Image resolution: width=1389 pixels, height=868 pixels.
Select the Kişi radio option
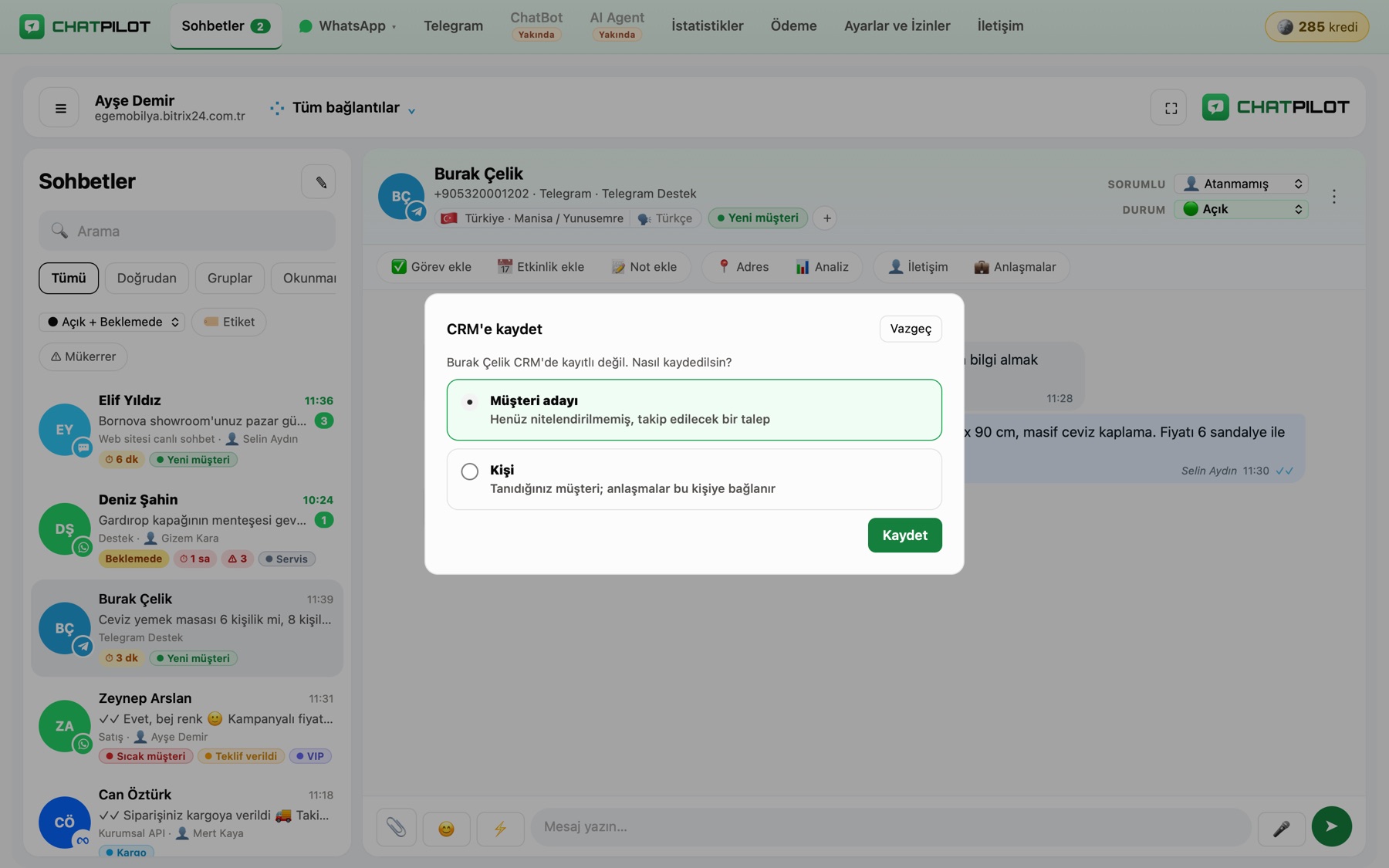[x=694, y=479]
